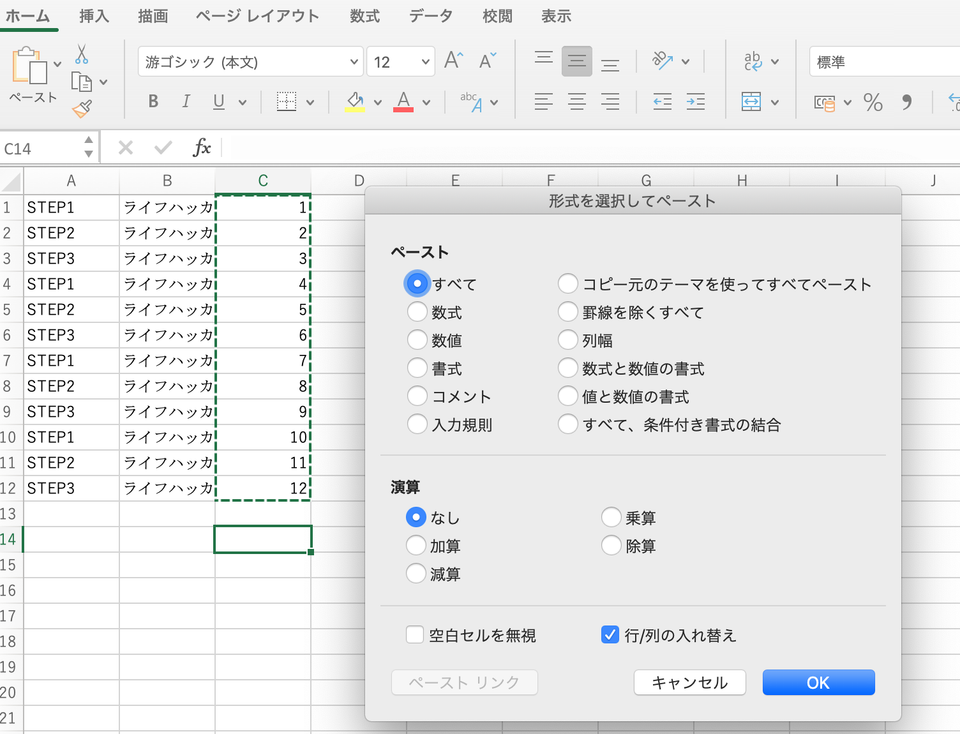Select the 列幅 radio button
Viewport: 960px width, 734px height.
point(568,340)
